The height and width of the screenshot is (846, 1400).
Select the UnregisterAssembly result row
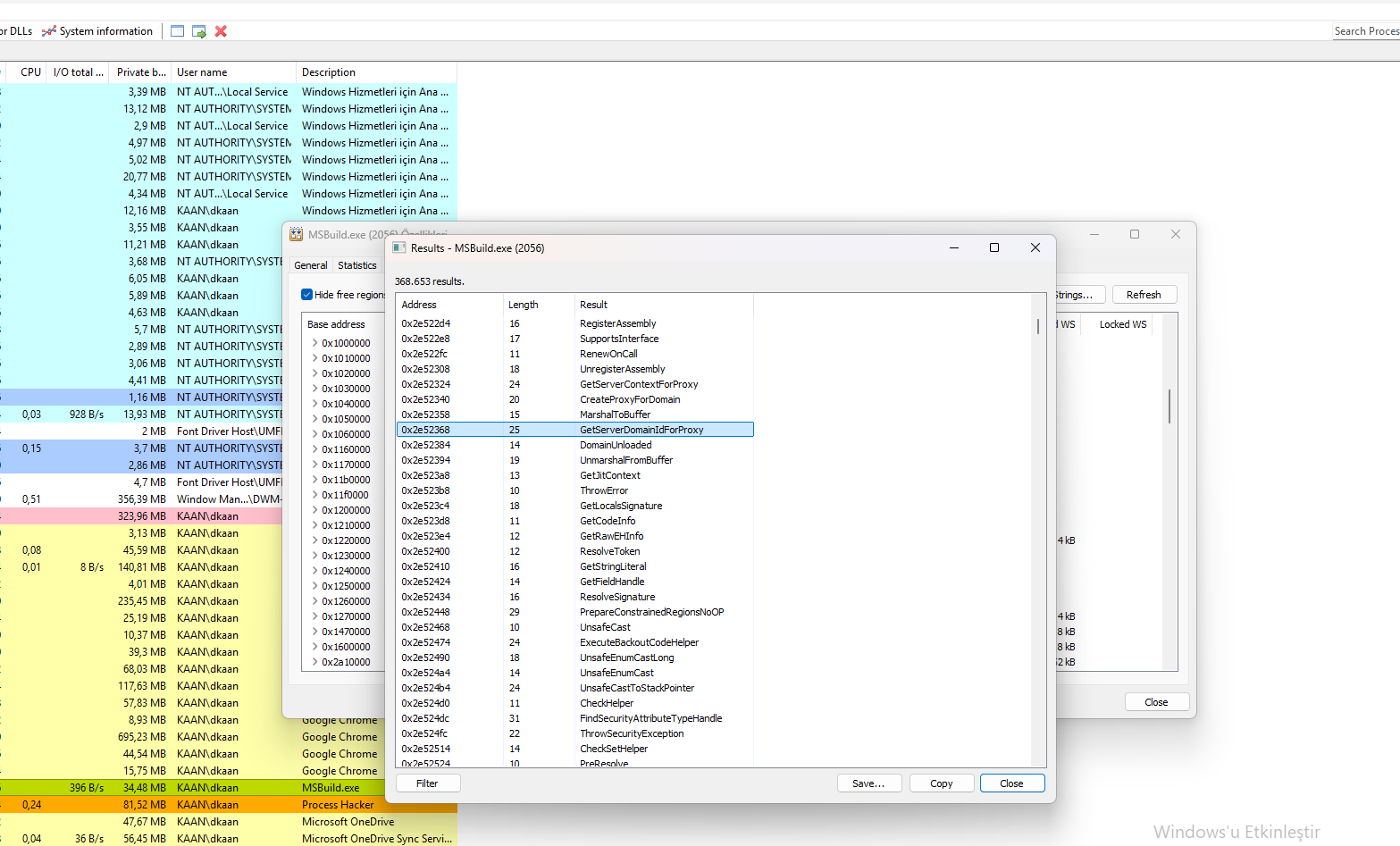tap(574, 369)
